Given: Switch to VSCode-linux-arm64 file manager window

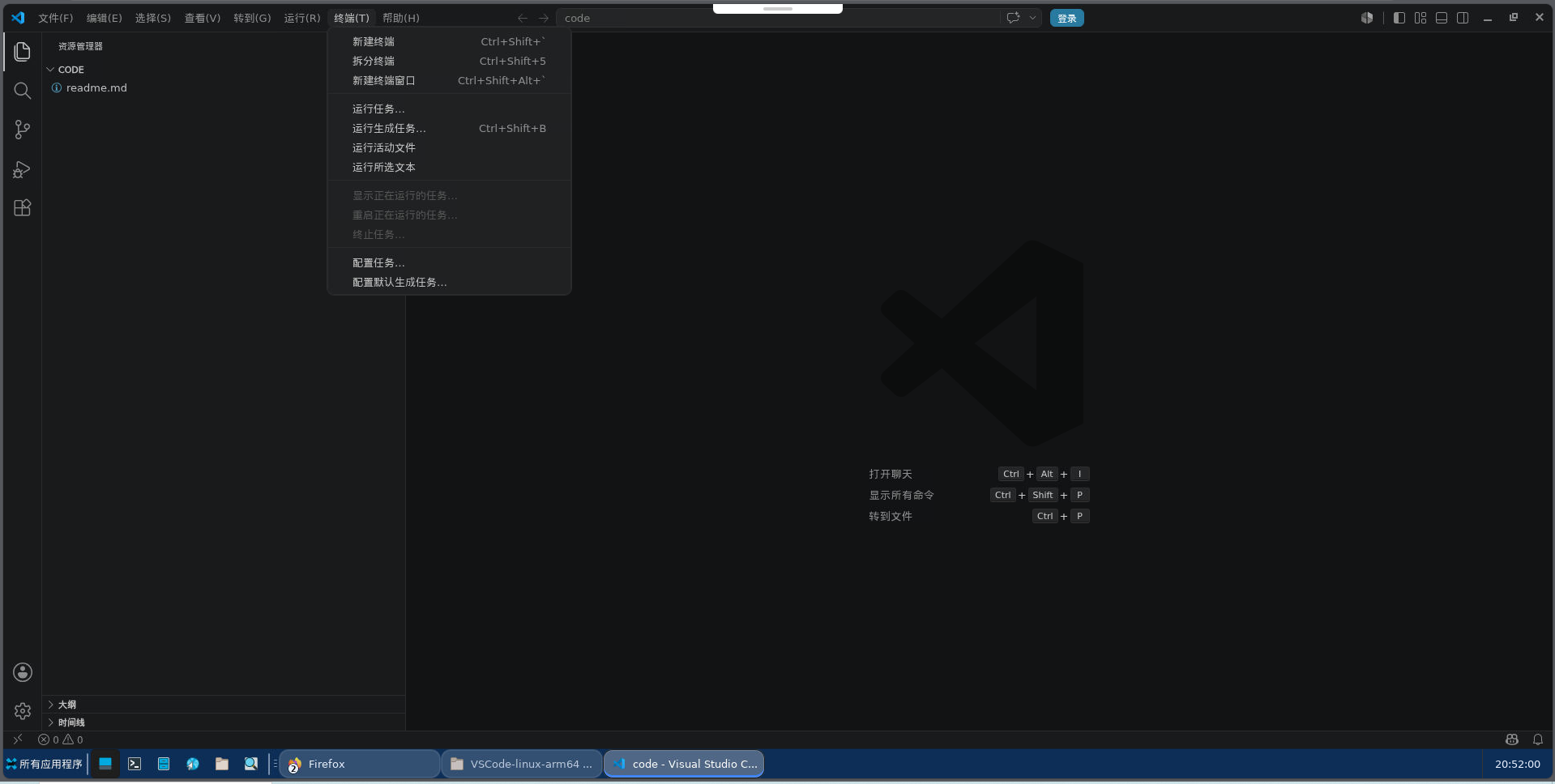Looking at the screenshot, I should (x=522, y=764).
